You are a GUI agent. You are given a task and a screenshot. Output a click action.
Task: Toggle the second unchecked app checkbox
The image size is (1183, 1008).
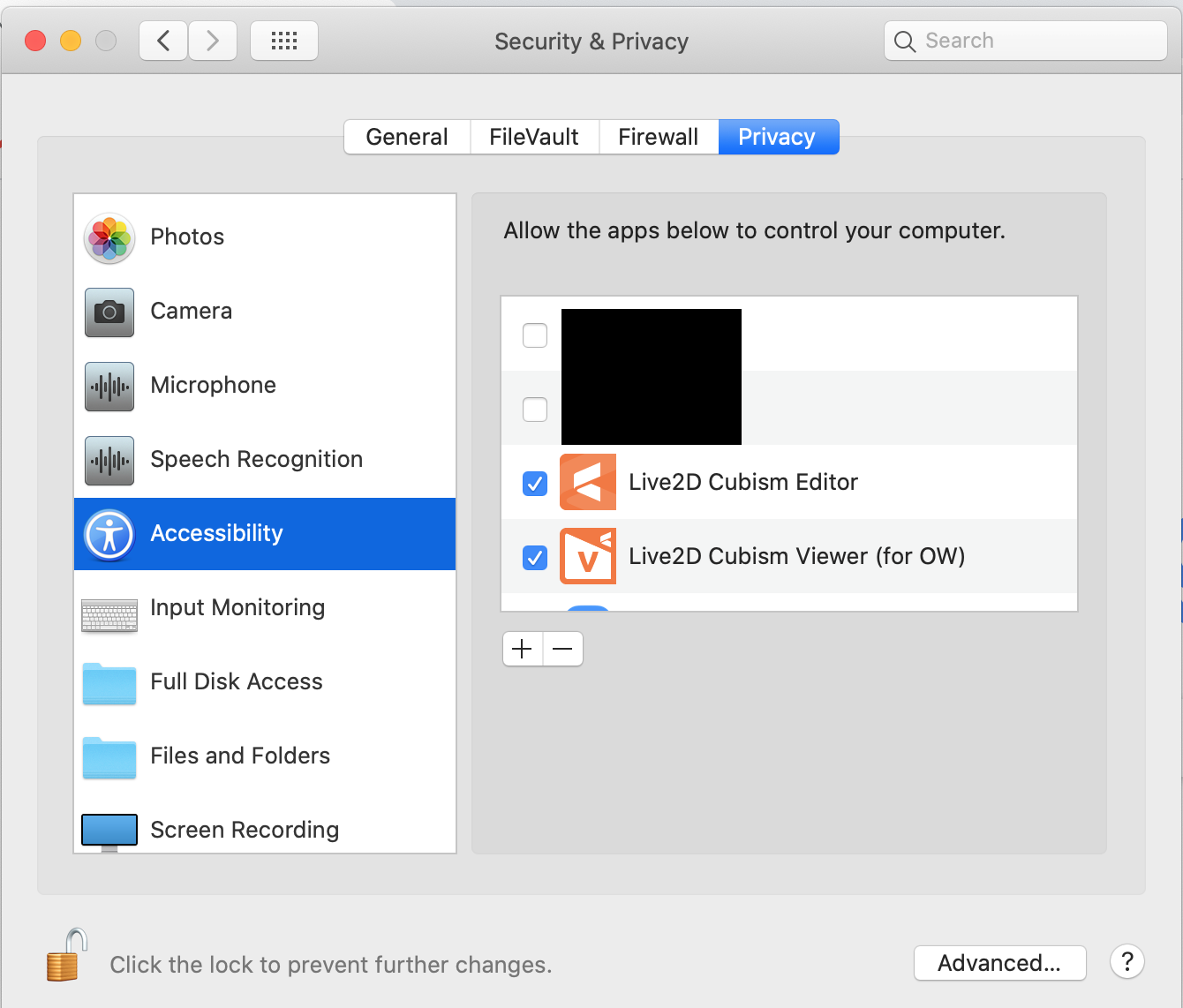(535, 410)
